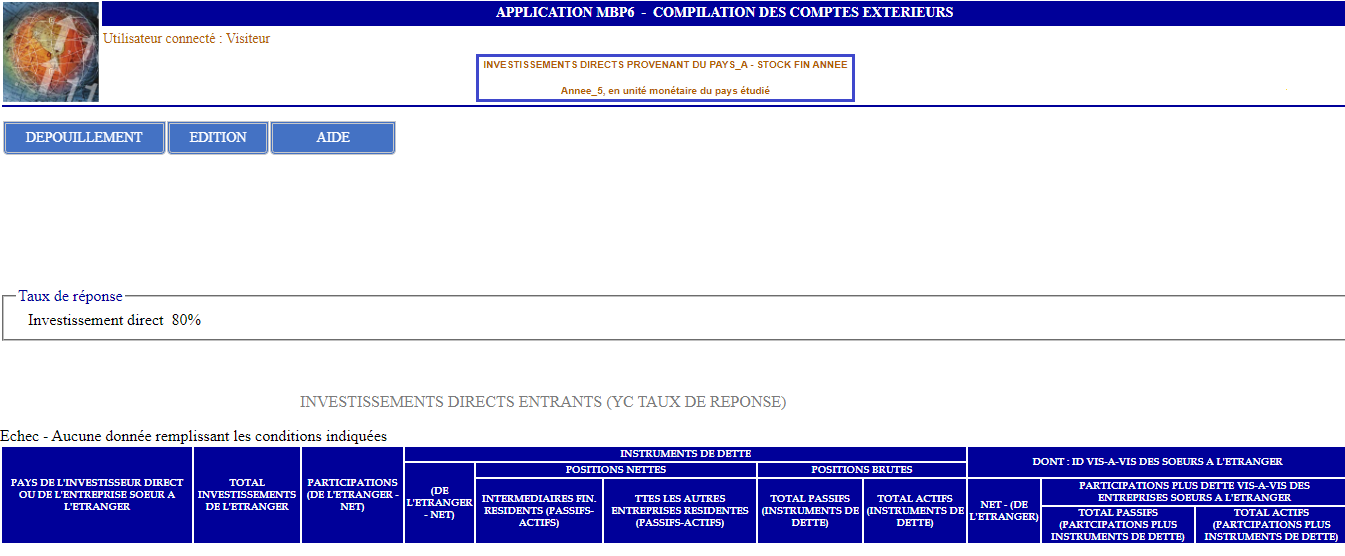Click 'Investissements directs entrants' section heading
The height and width of the screenshot is (556, 1345).
tap(543, 402)
